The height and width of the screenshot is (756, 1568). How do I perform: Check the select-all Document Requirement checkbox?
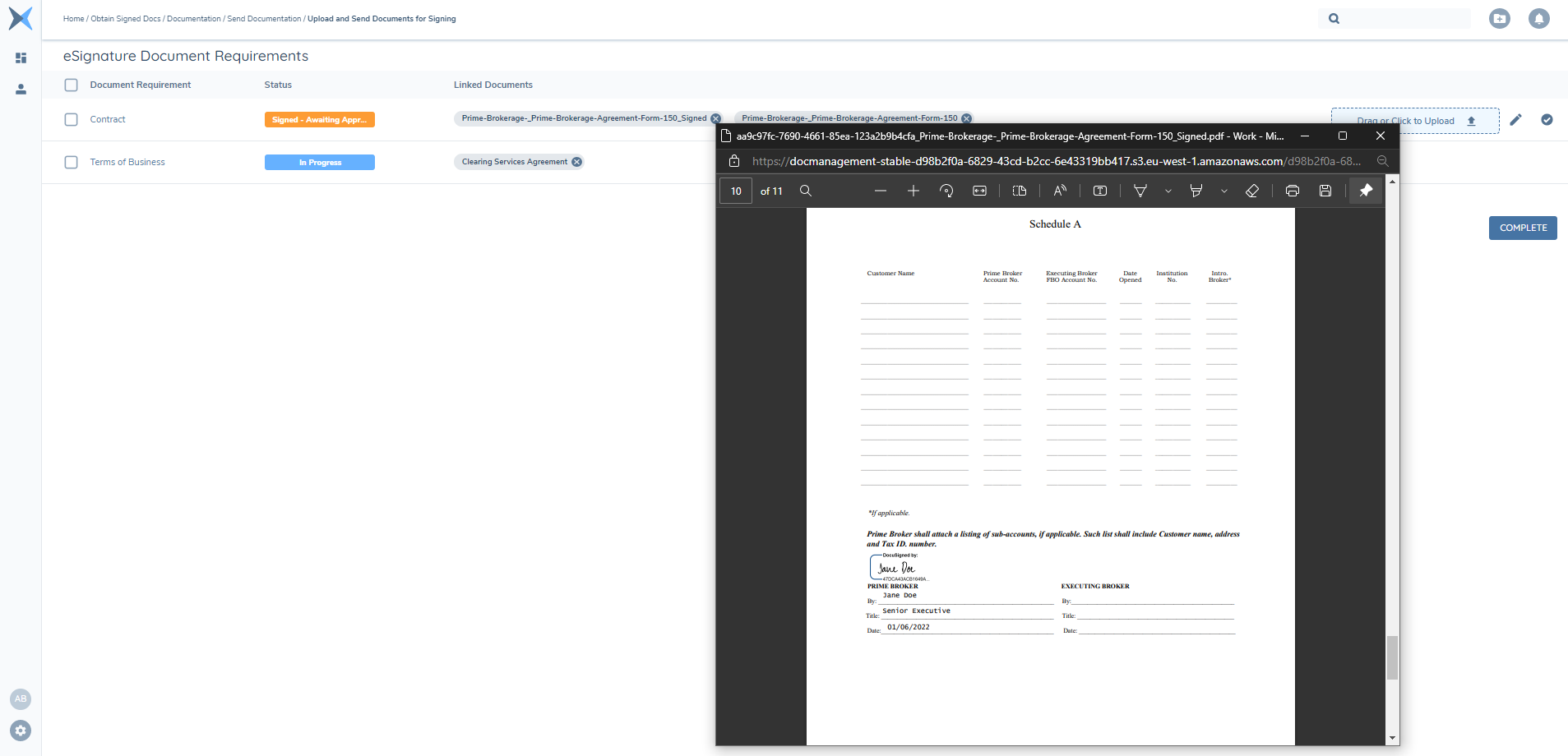(x=72, y=85)
